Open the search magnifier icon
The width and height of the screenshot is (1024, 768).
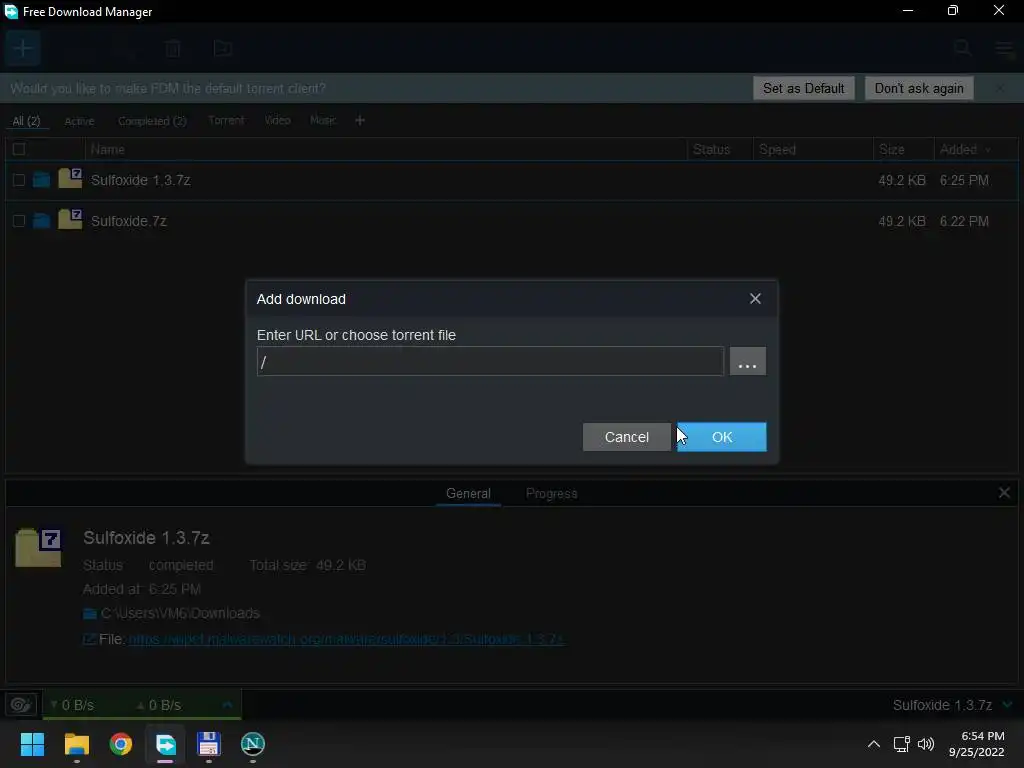click(x=961, y=48)
